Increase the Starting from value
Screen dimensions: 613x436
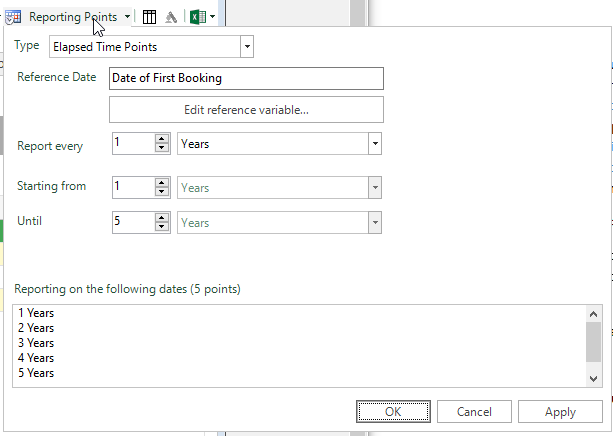[161, 182]
